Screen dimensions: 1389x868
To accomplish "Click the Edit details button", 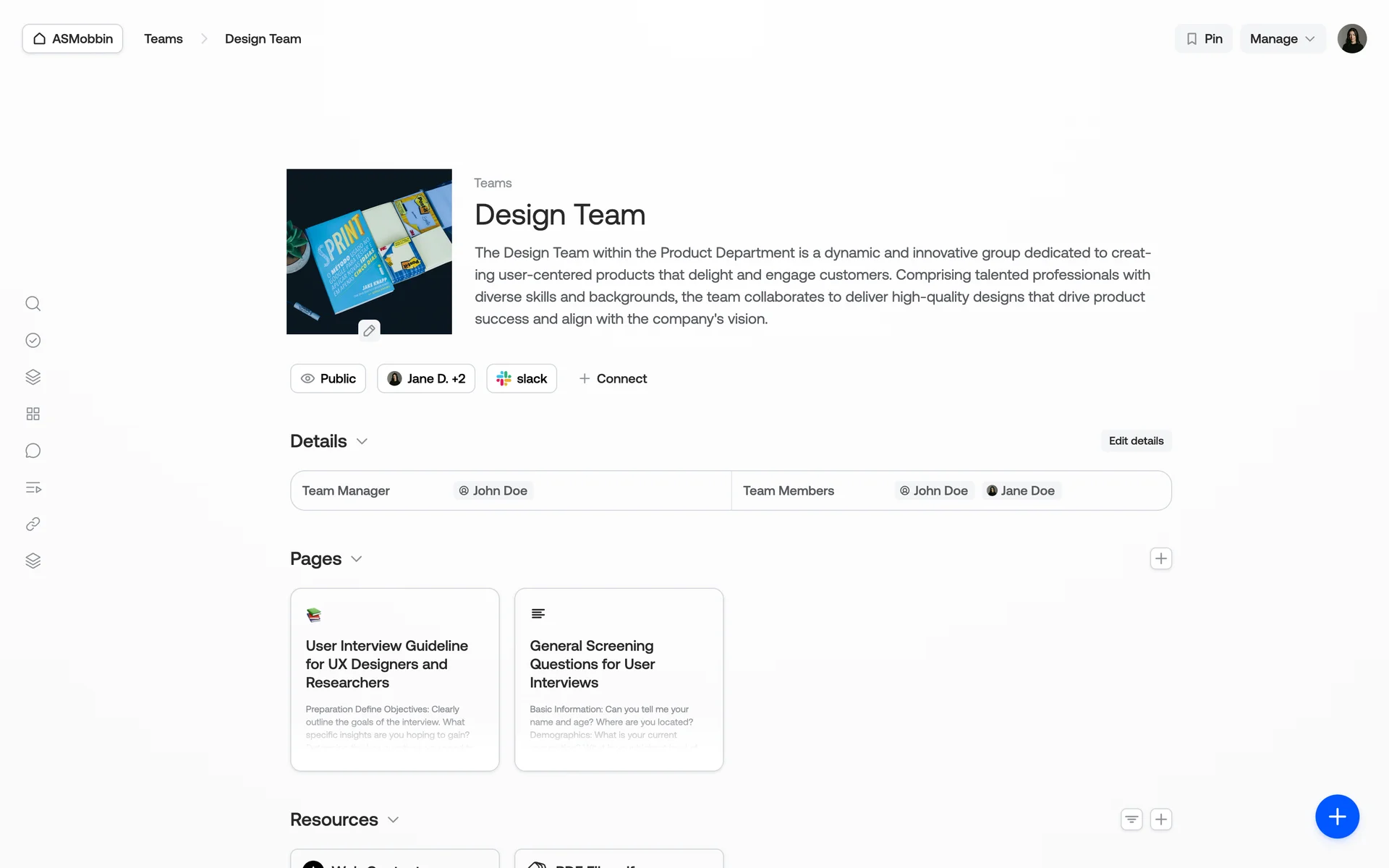I will coord(1136,441).
